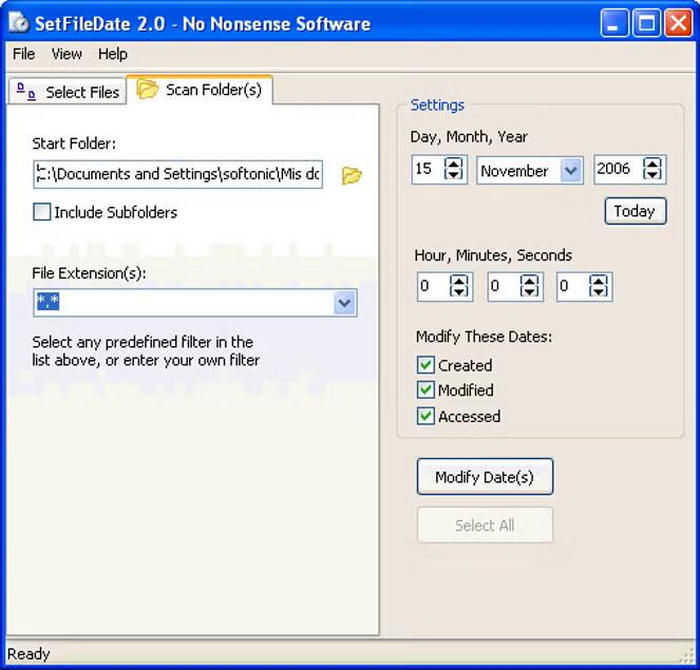The image size is (700, 670).
Task: Open the Help menu
Action: pyautogui.click(x=112, y=54)
